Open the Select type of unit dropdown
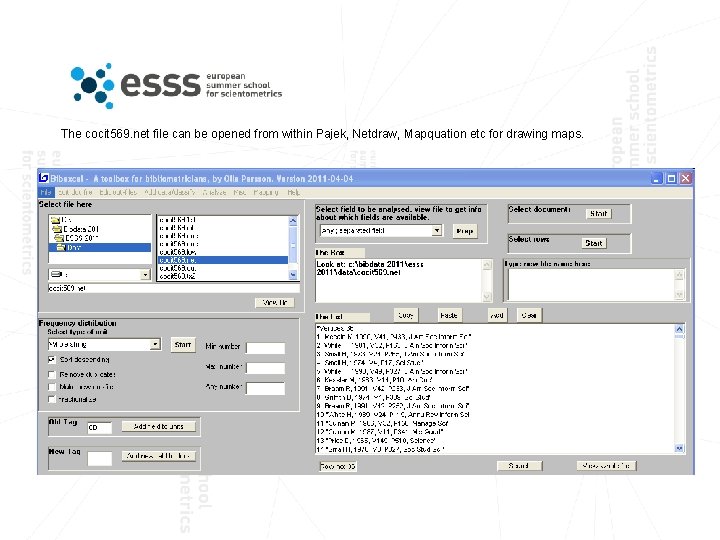The height and width of the screenshot is (540, 720). click(155, 344)
